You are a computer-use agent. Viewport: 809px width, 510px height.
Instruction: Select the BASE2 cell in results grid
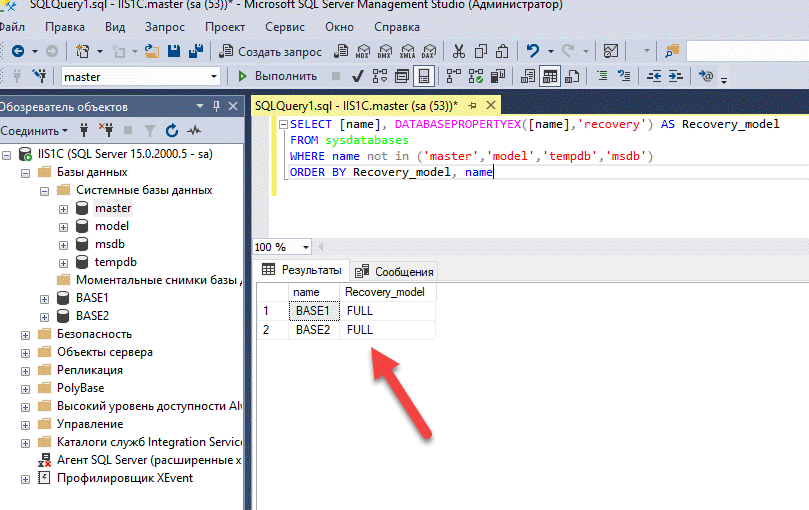[313, 329]
